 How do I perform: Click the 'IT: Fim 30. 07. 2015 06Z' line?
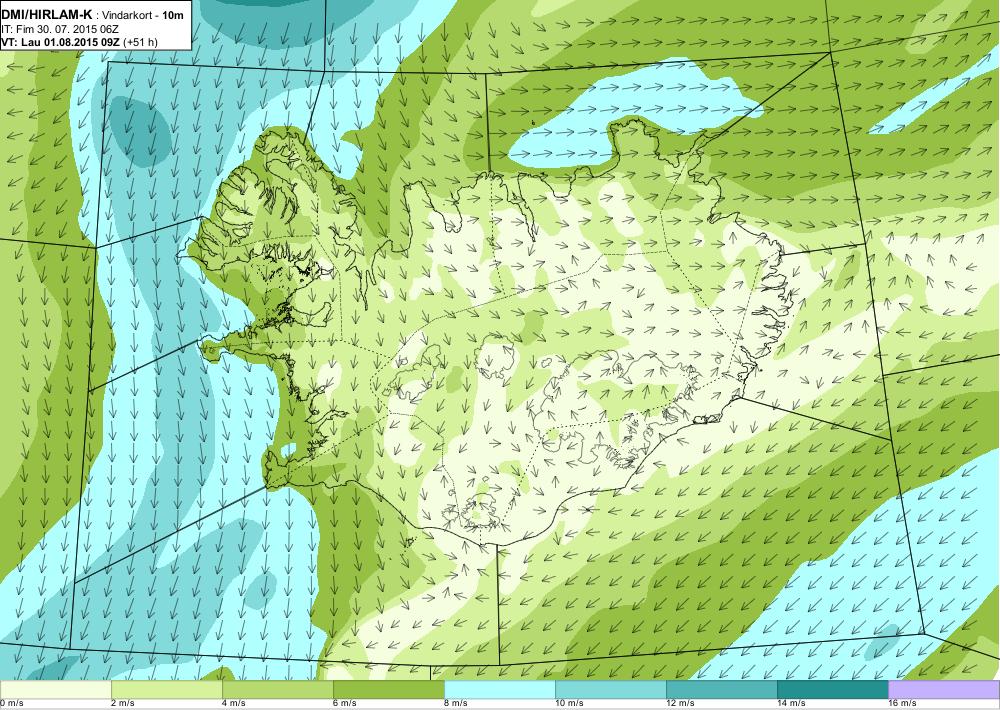(x=60, y=29)
